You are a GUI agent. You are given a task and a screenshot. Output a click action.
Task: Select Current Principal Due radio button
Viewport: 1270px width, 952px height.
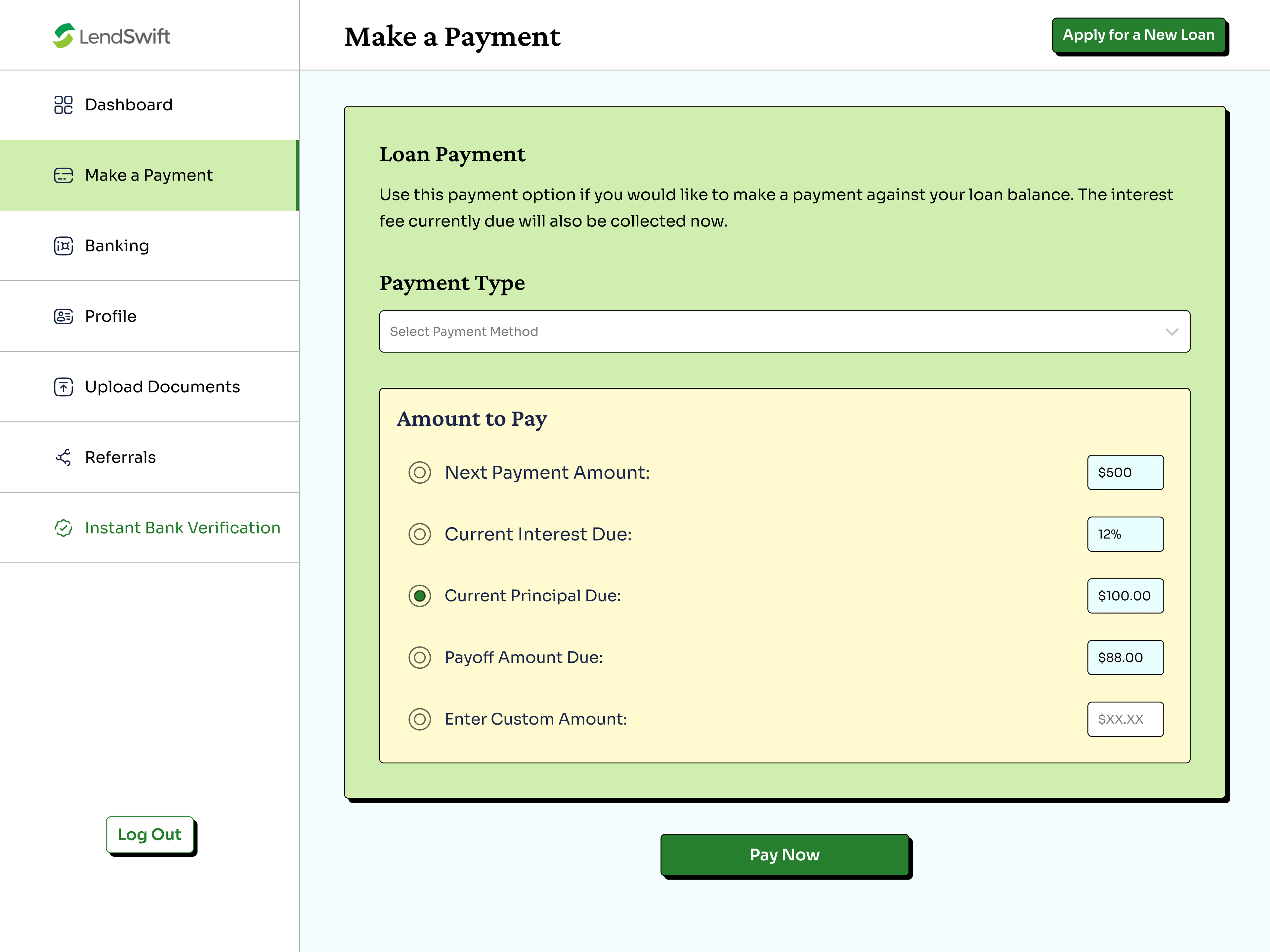pos(420,596)
